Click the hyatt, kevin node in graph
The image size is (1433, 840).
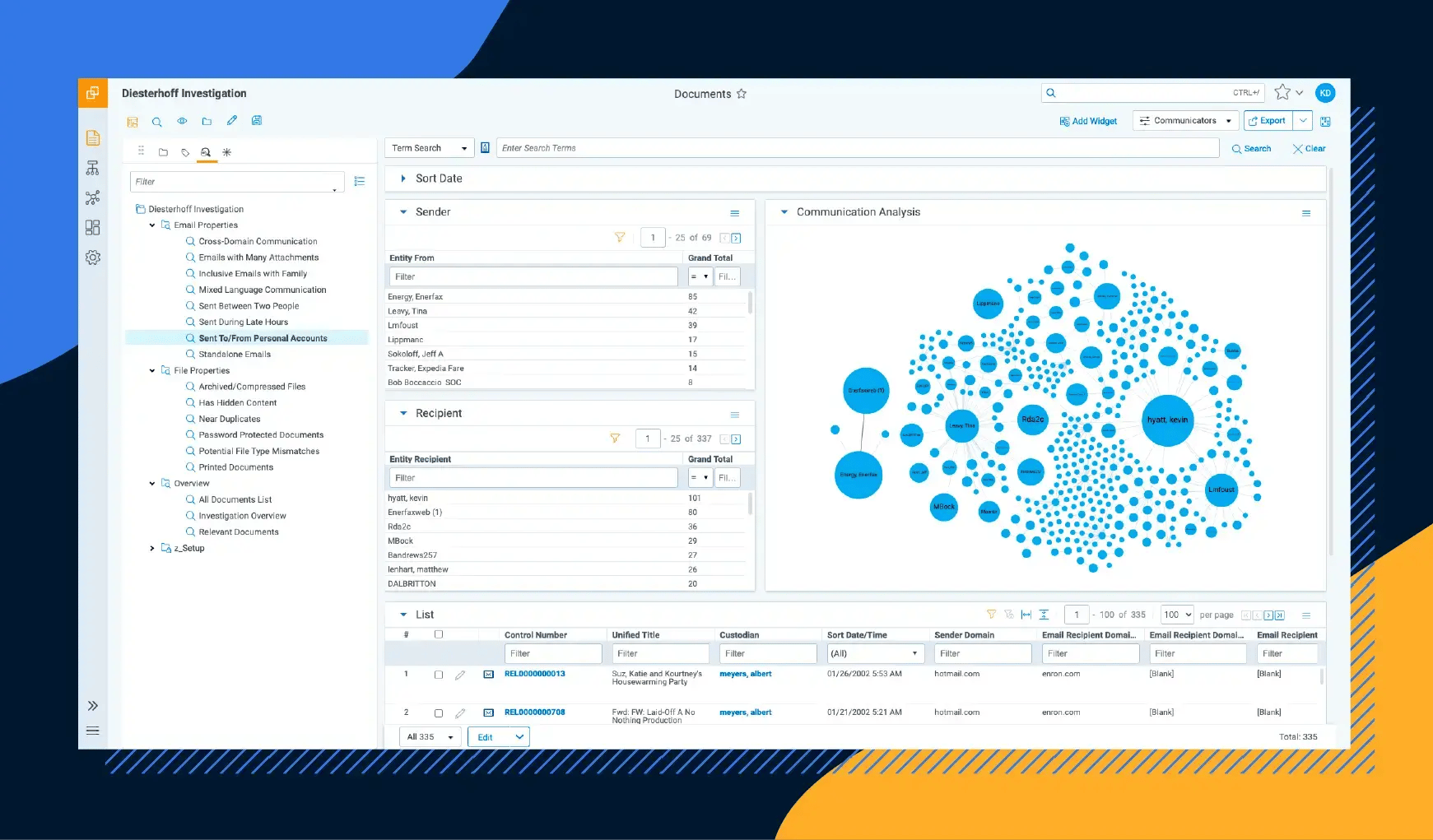coord(1167,420)
